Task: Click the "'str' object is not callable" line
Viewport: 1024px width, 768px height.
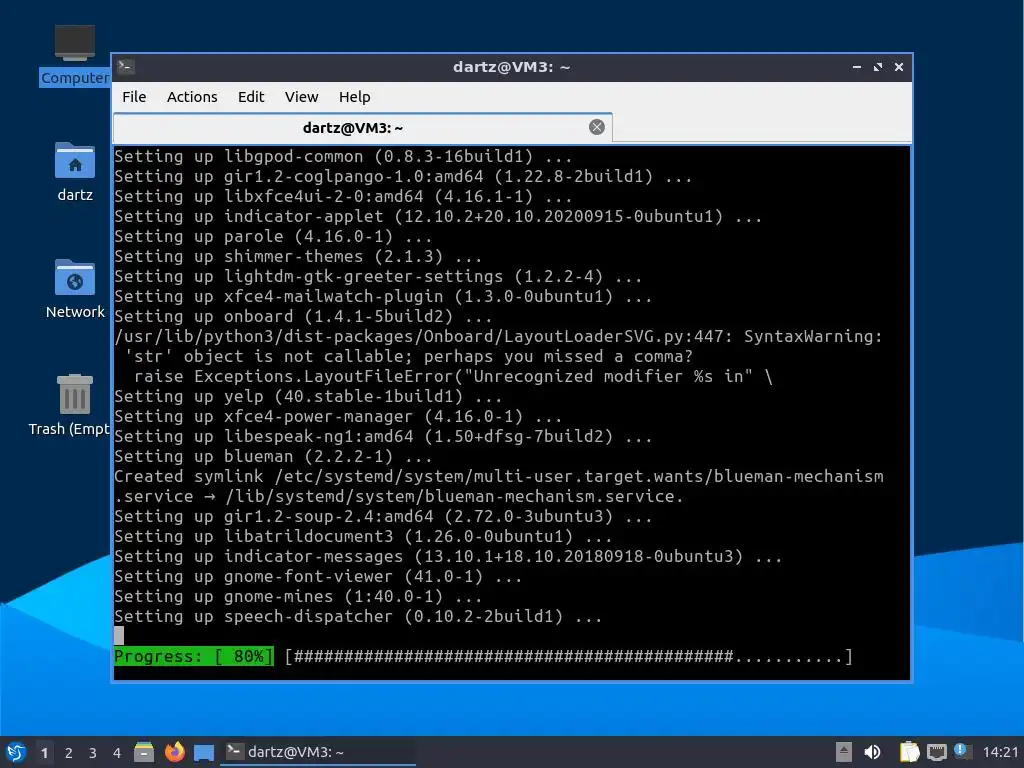Action: pos(408,357)
